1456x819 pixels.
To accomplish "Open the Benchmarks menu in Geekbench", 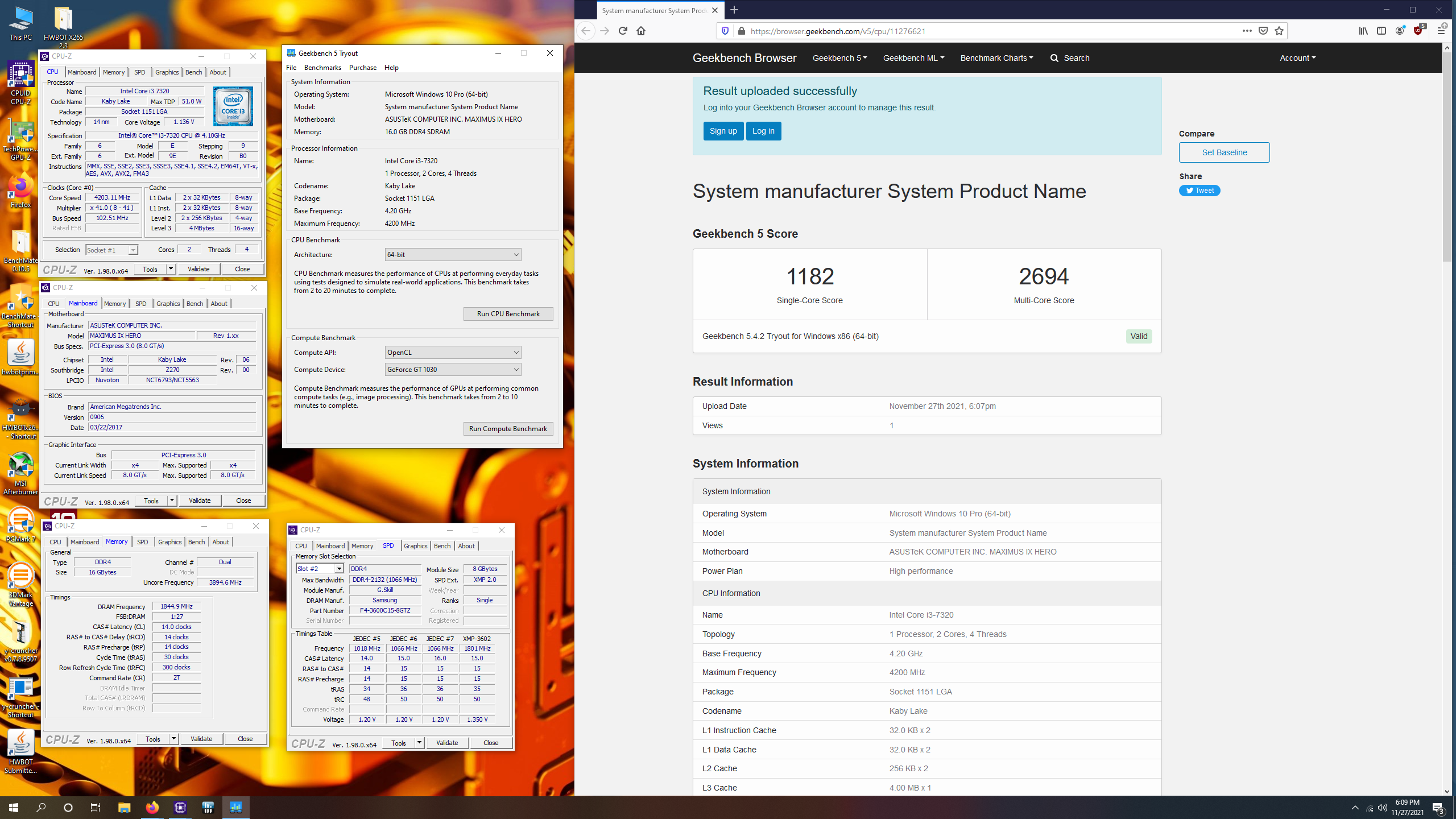I will pyautogui.click(x=322, y=68).
